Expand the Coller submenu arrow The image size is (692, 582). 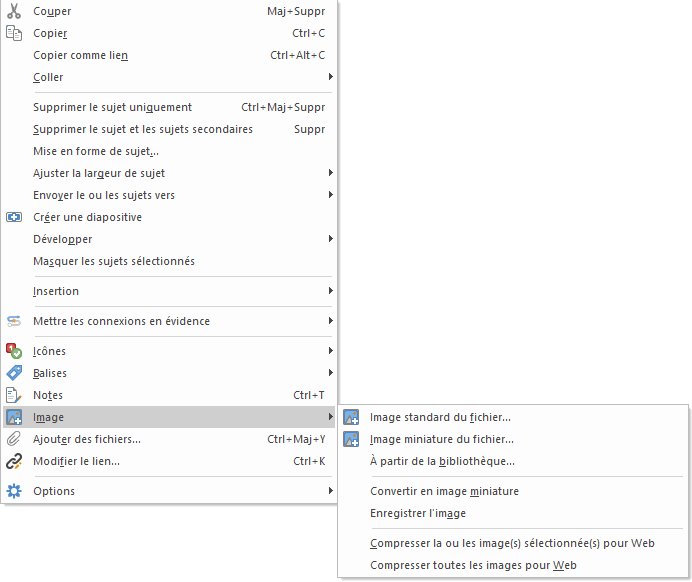330,77
